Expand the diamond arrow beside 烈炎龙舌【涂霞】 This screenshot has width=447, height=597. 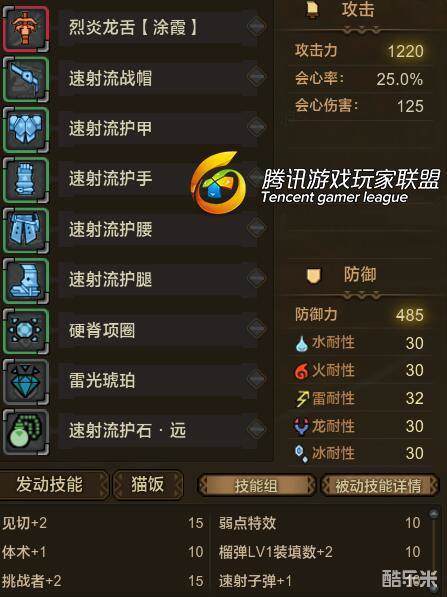(x=256, y=26)
